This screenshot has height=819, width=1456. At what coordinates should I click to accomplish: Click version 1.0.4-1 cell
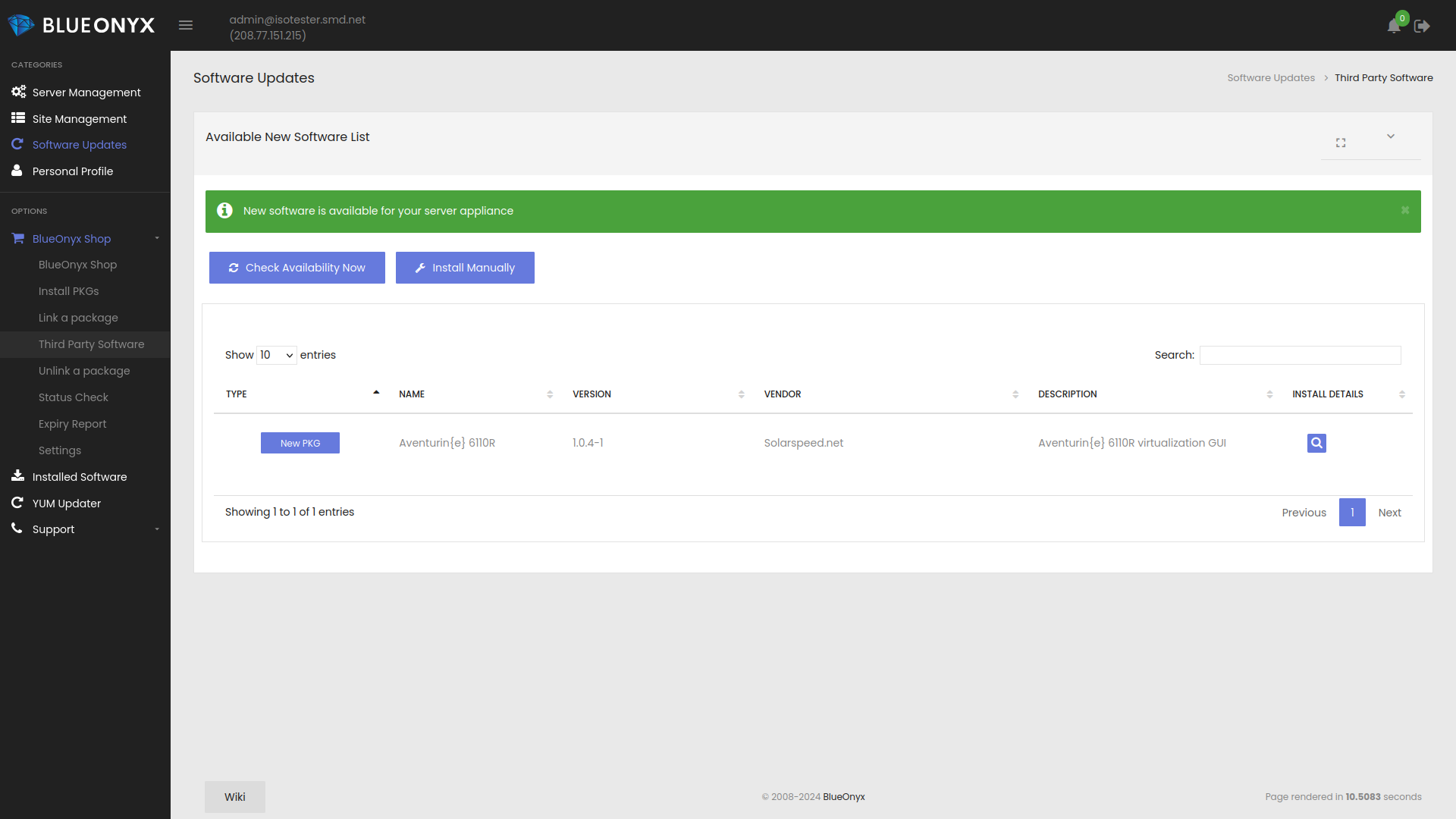pyautogui.click(x=588, y=443)
